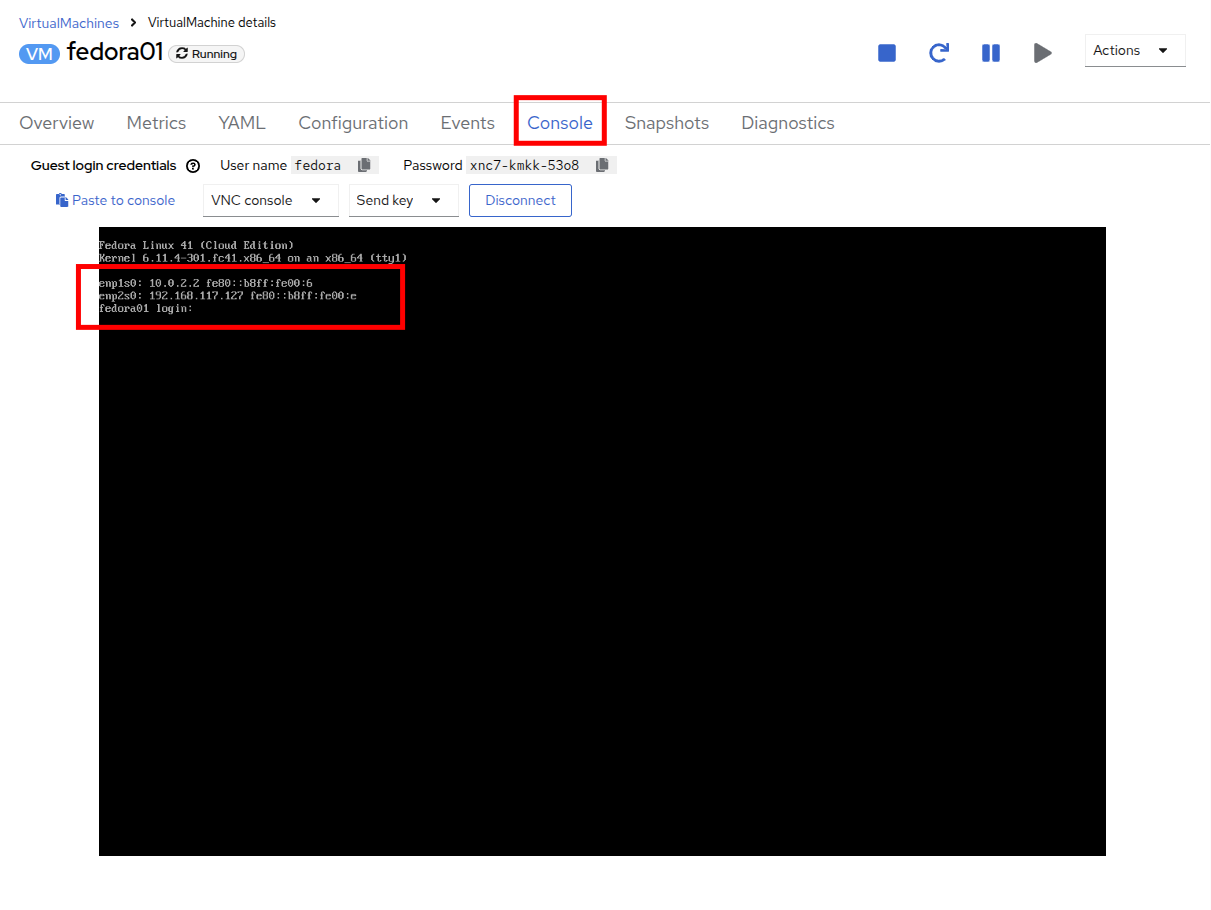1211x910 pixels.
Task: Select the Diagnostics tab
Action: (x=787, y=123)
